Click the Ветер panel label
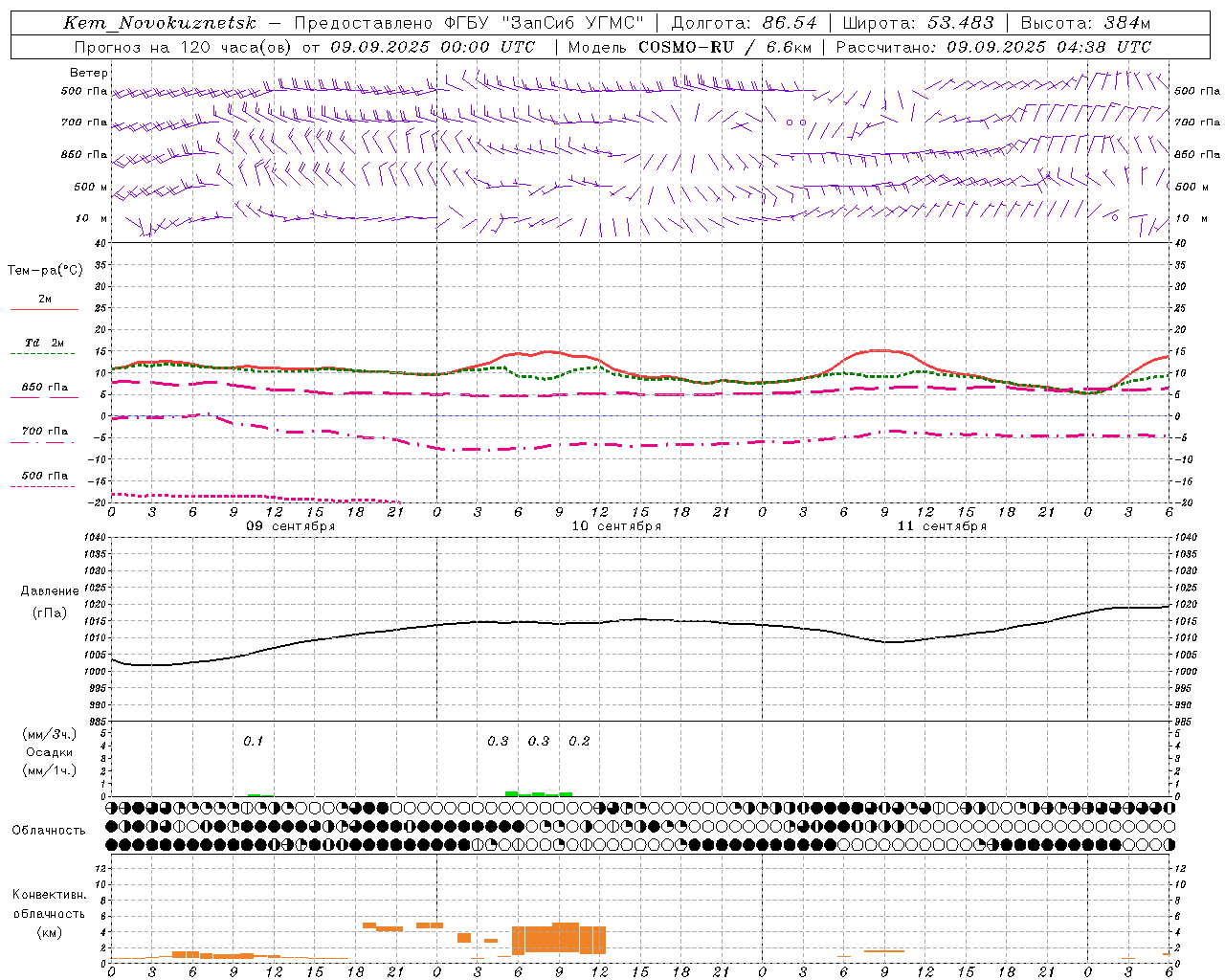The height and width of the screenshot is (980, 1225). pyautogui.click(x=89, y=73)
